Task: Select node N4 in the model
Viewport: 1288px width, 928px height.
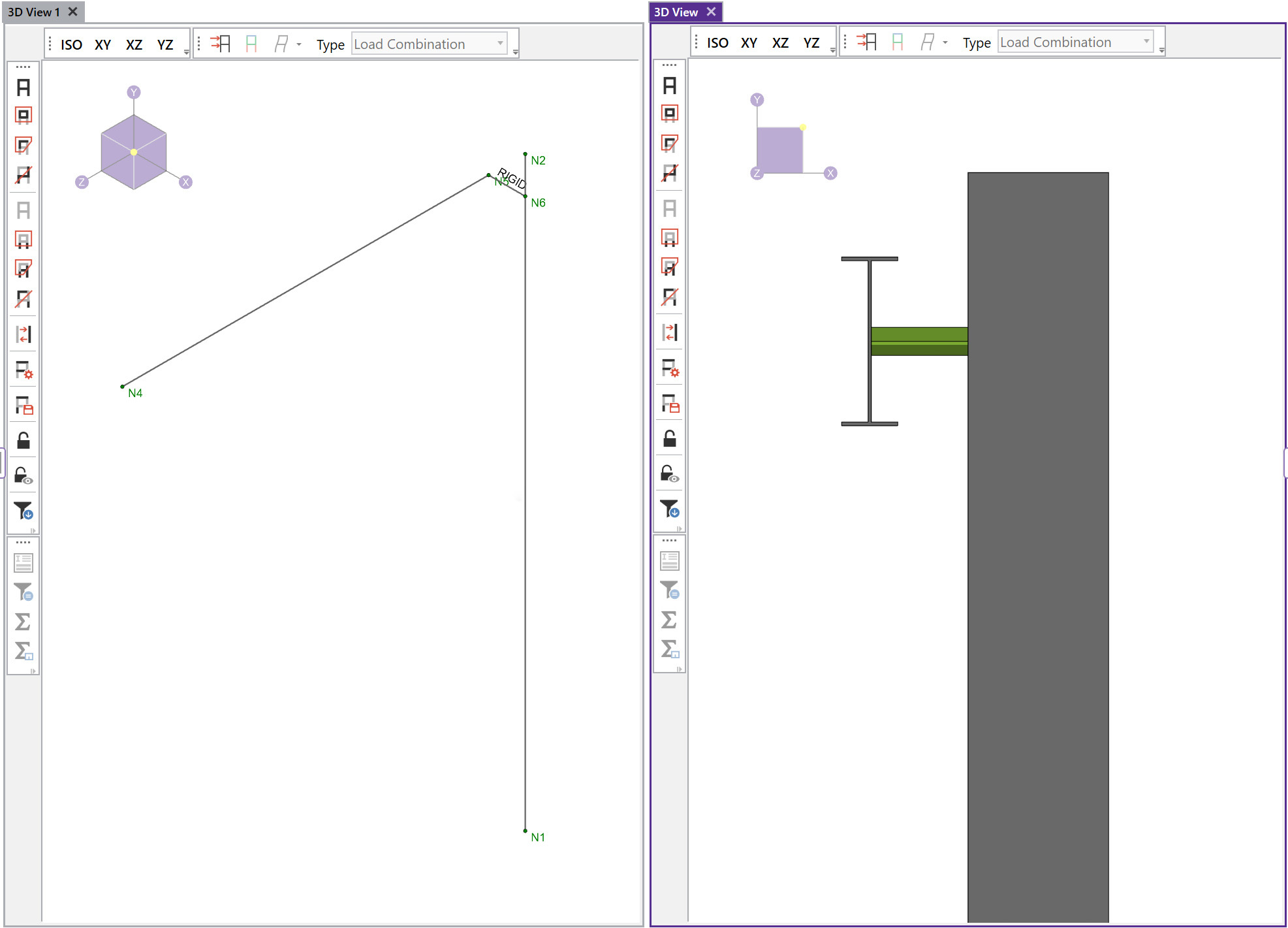Action: click(x=123, y=386)
